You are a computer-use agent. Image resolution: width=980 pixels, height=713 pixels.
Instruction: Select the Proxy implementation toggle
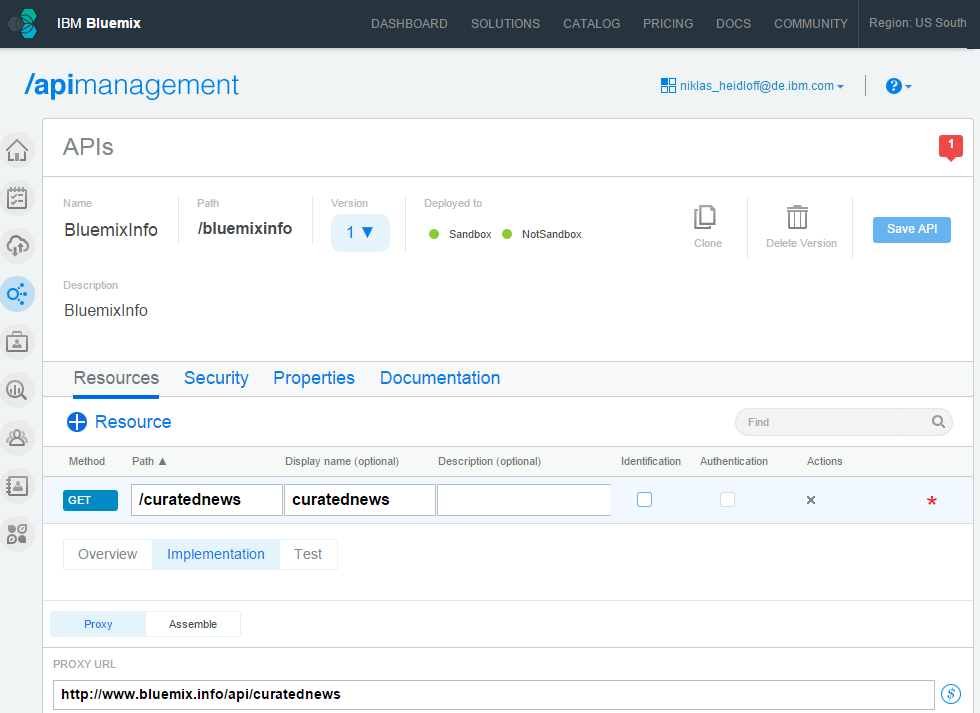[98, 624]
